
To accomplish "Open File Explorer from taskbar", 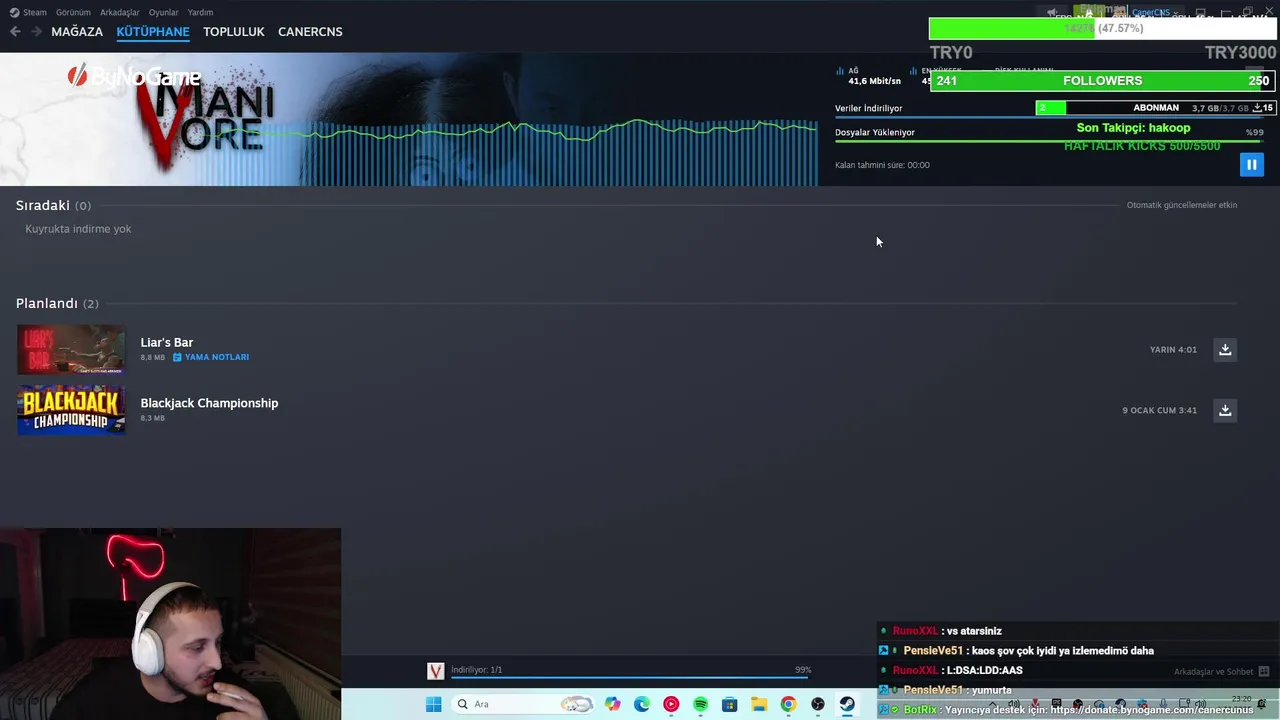I will pyautogui.click(x=759, y=704).
